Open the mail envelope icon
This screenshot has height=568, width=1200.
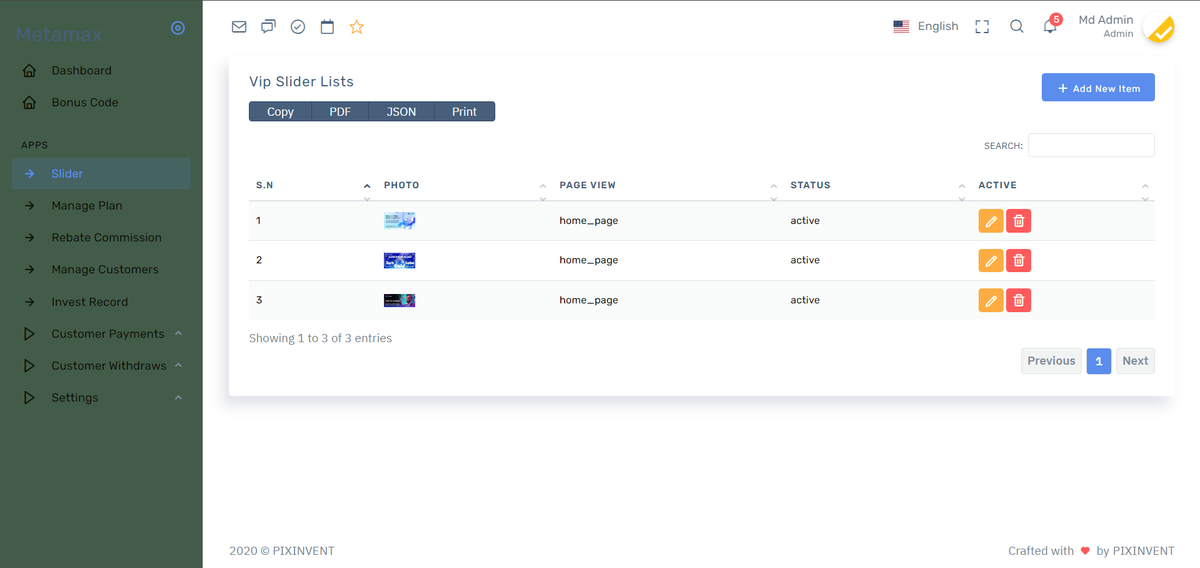239,27
